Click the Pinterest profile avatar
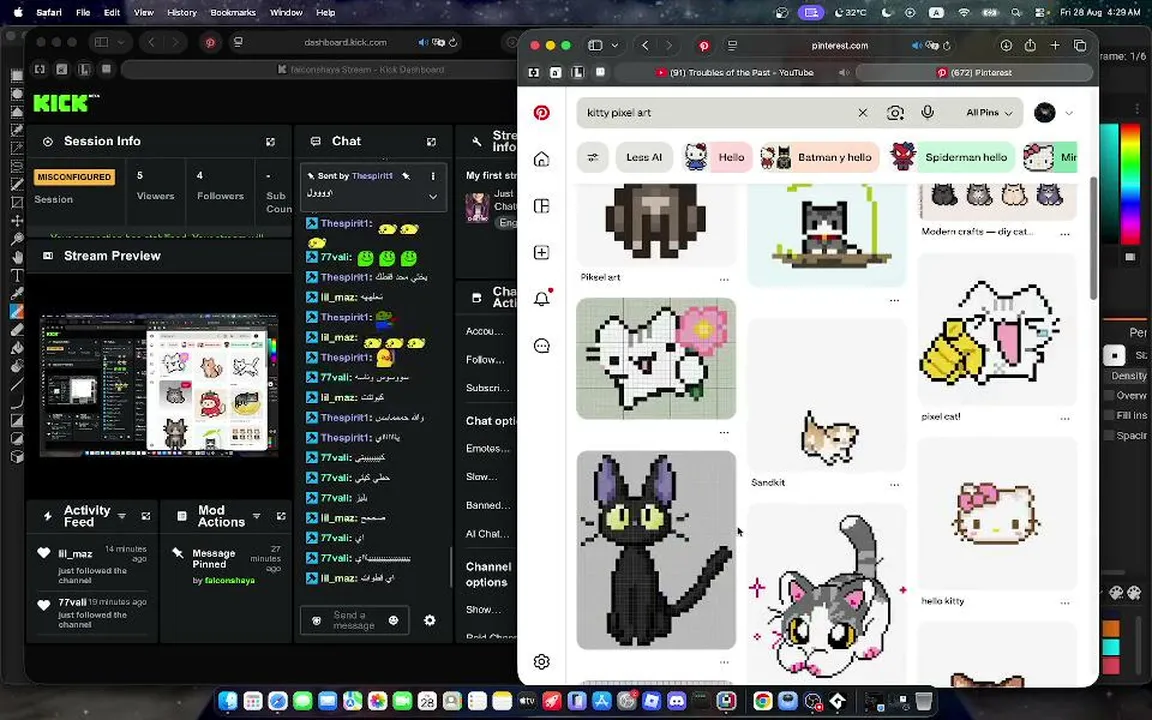The image size is (1152, 720). 1045,112
